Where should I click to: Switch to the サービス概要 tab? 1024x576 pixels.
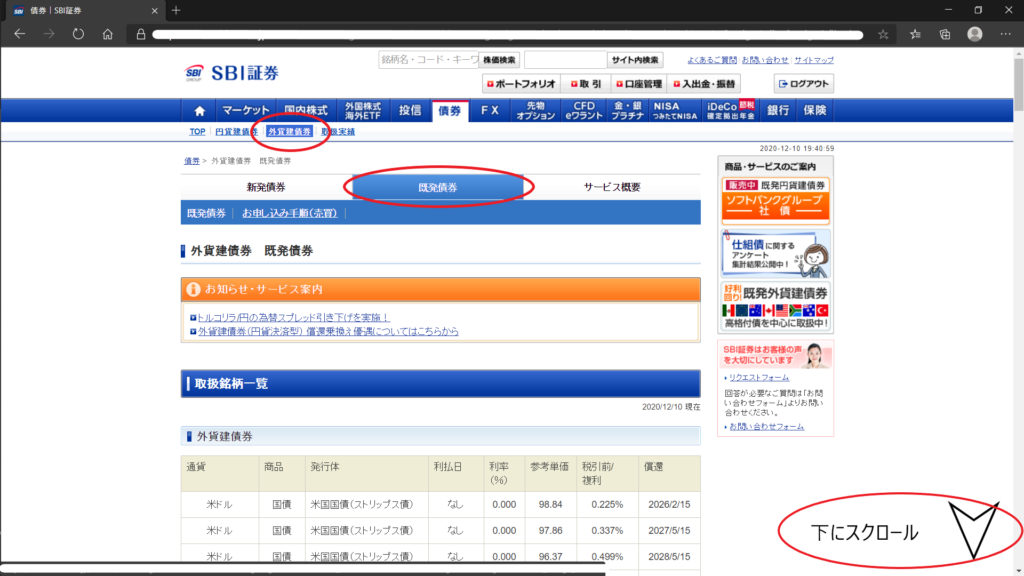(612, 187)
